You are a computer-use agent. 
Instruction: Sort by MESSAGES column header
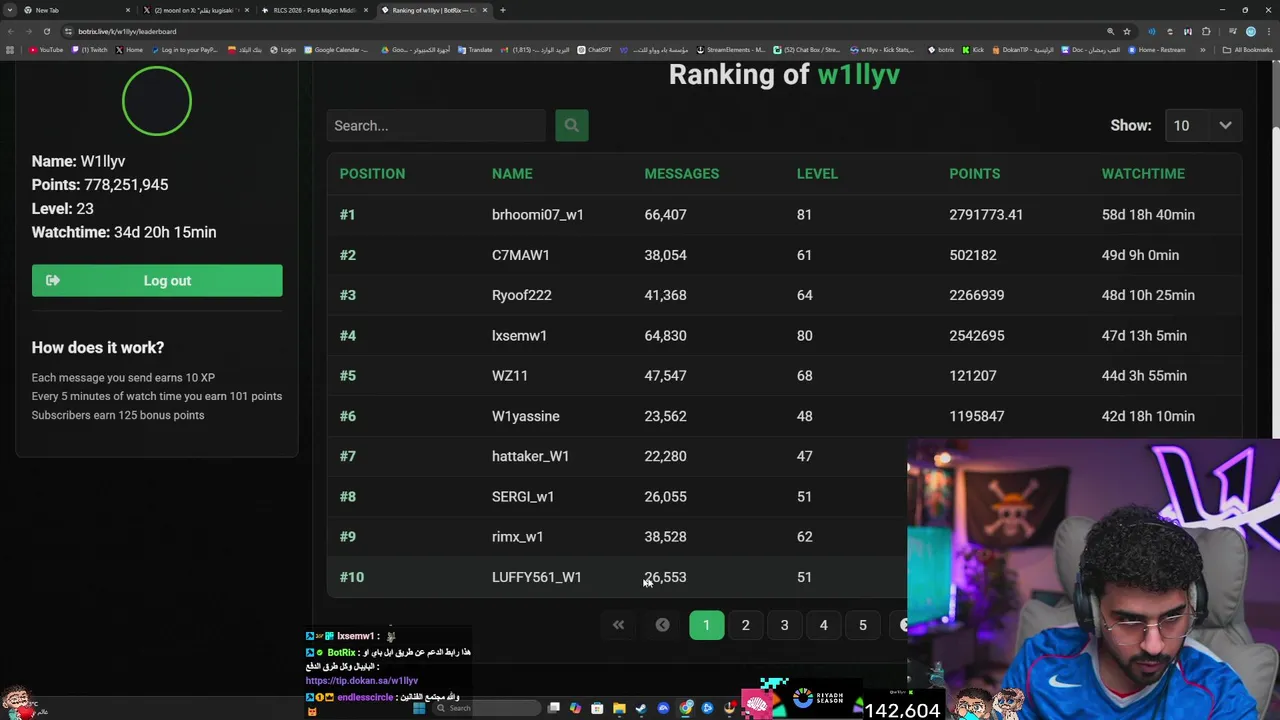(681, 174)
